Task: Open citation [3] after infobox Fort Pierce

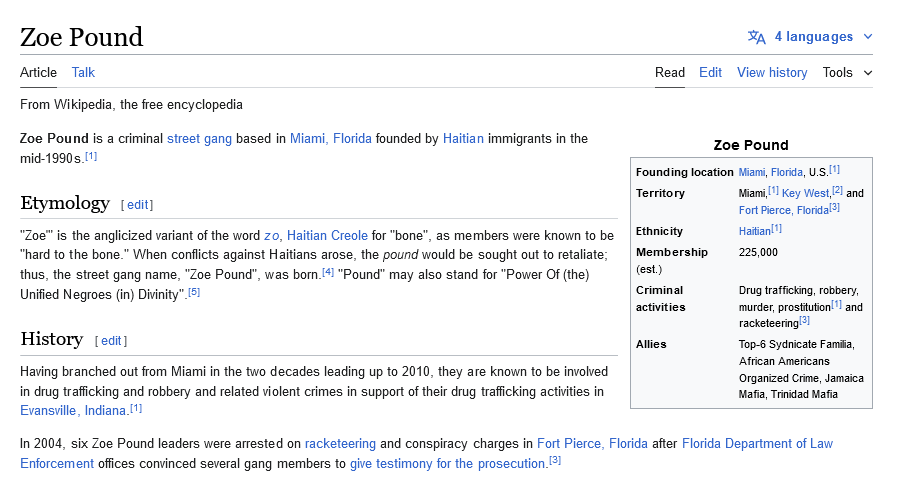Action: coord(834,207)
